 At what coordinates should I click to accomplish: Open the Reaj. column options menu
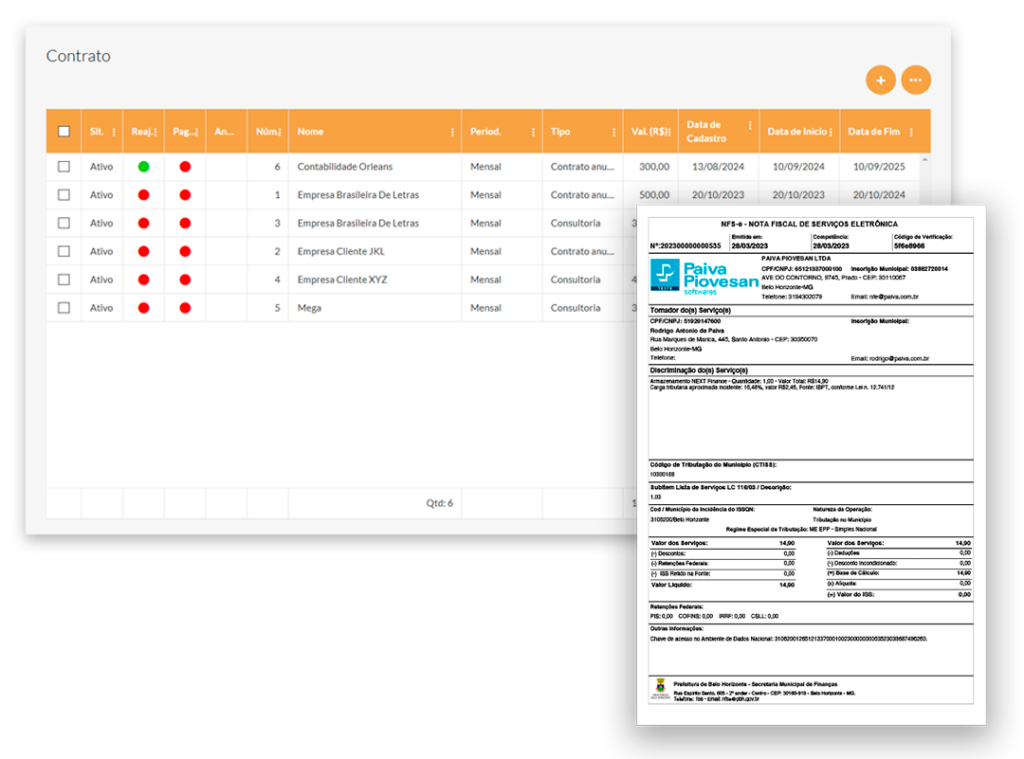(155, 132)
